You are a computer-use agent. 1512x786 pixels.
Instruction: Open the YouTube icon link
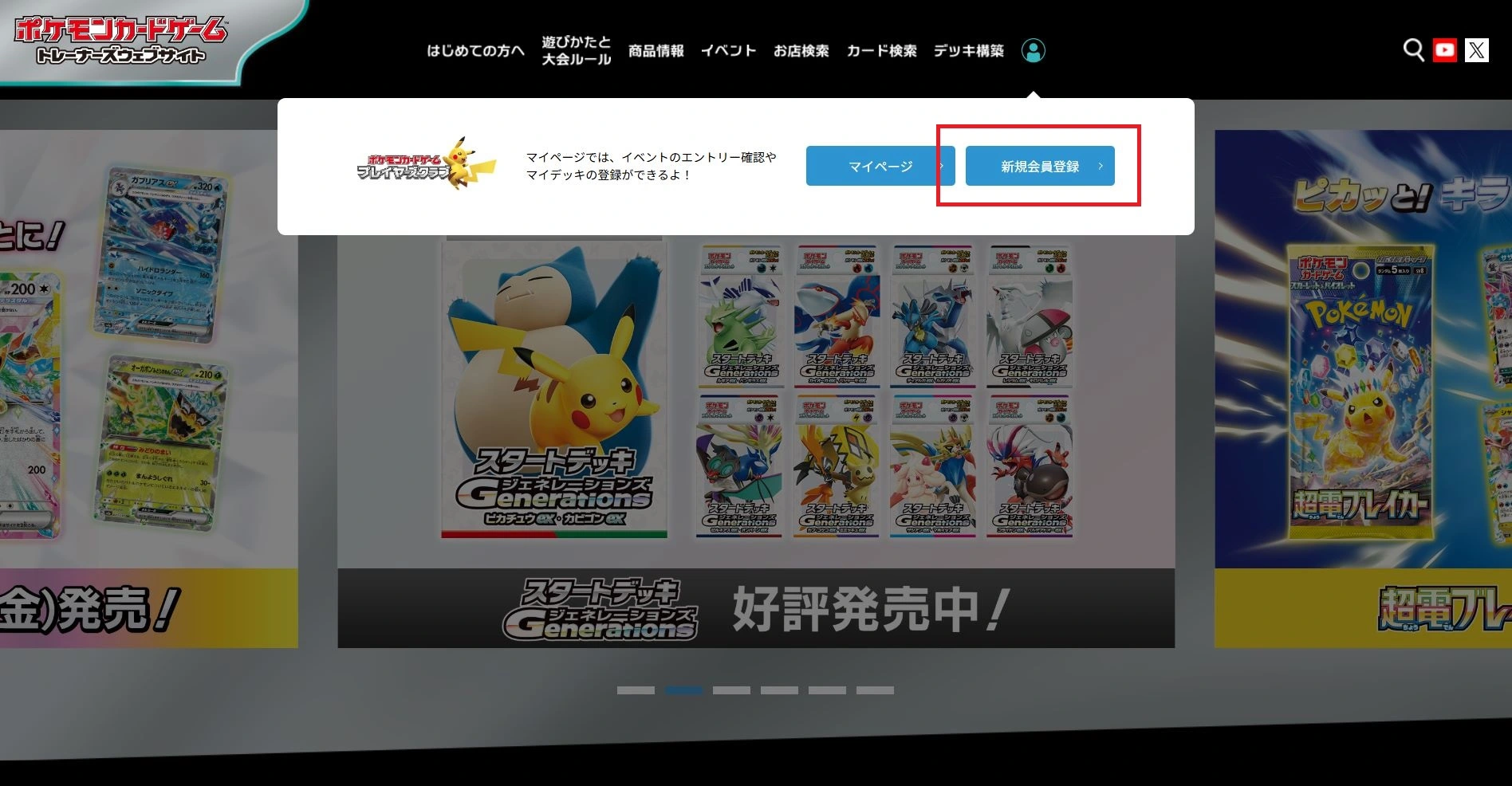[1444, 50]
